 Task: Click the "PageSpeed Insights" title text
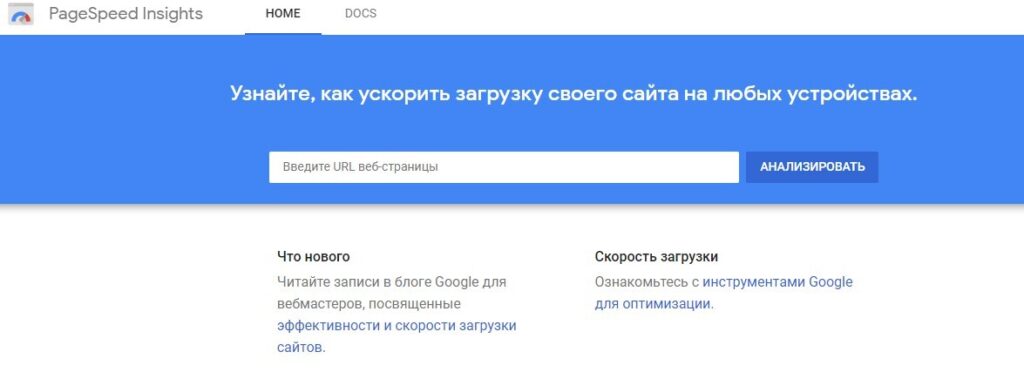coord(125,14)
